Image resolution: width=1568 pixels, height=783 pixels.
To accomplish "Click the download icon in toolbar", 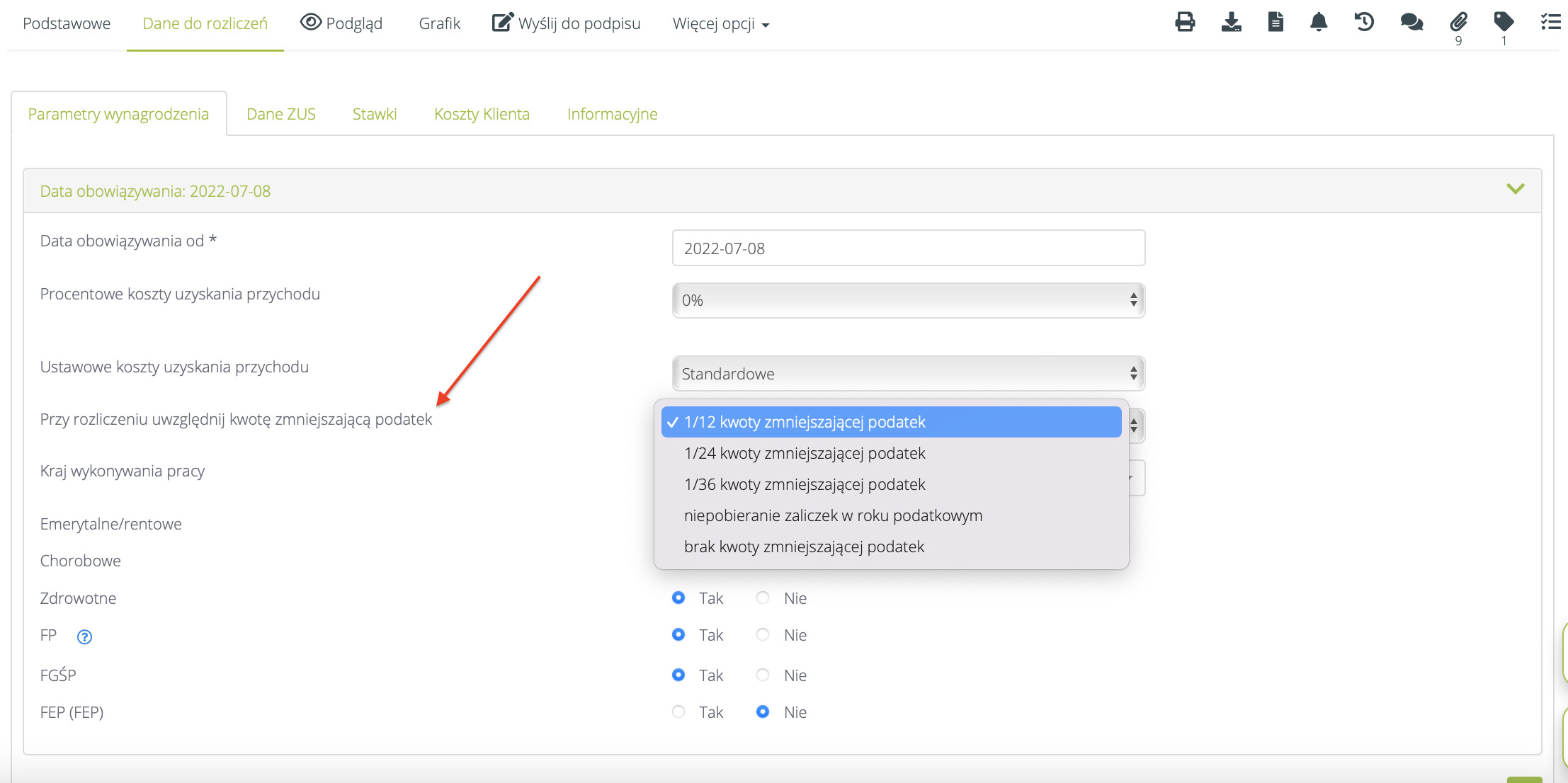I will coord(1231,22).
